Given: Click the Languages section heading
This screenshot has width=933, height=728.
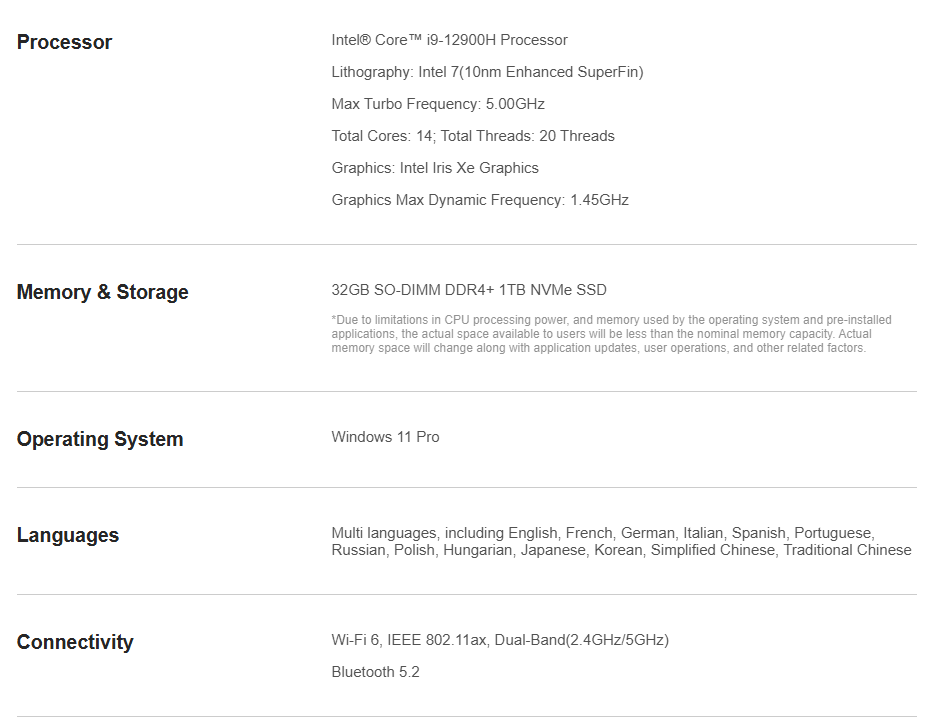Looking at the screenshot, I should point(68,535).
